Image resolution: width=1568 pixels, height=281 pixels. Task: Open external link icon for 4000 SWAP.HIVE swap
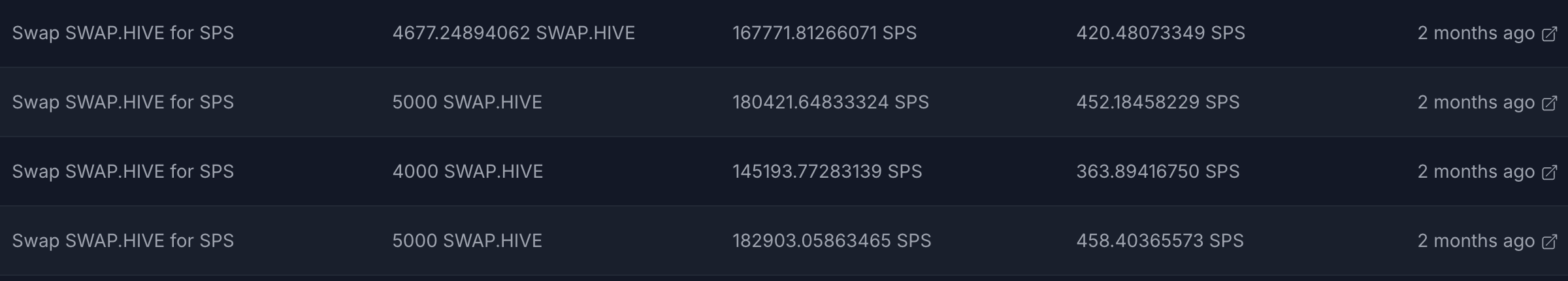point(1549,173)
